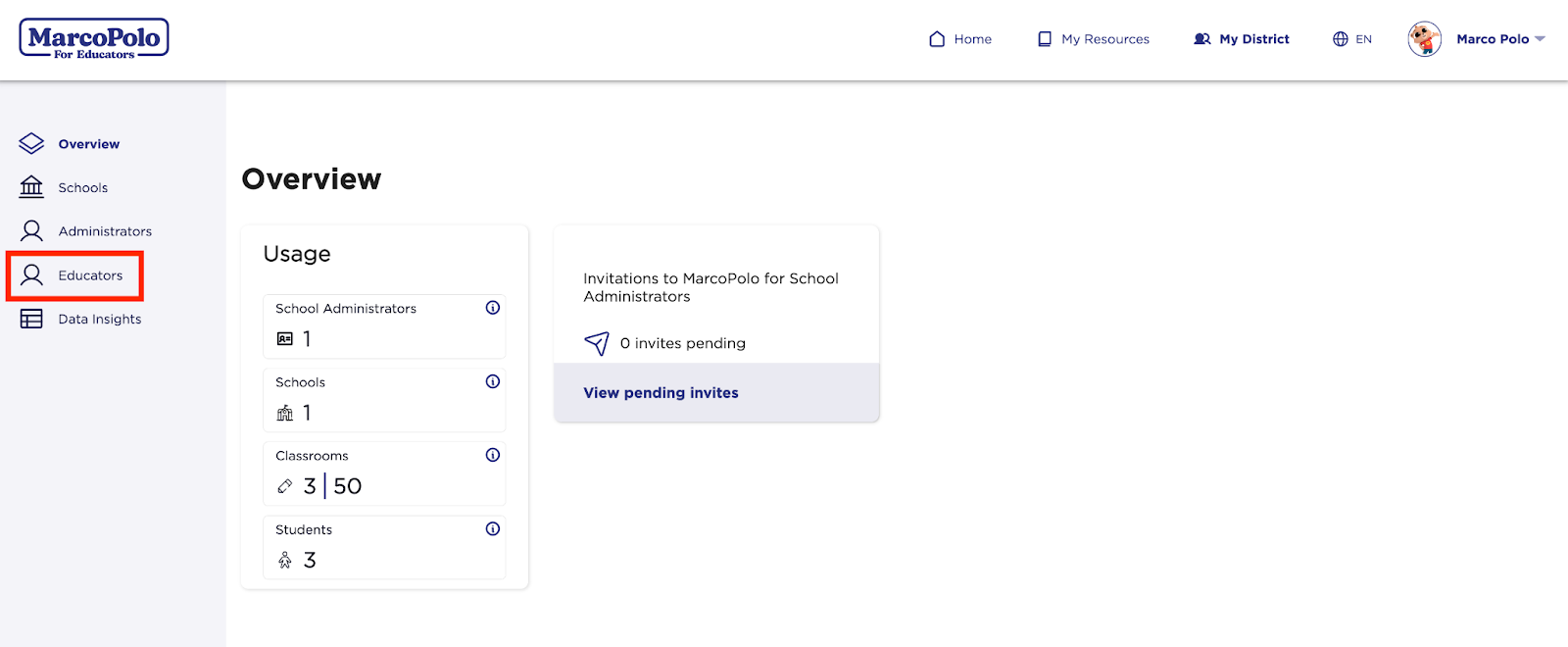Select the Overview layers icon in sidebar
The height and width of the screenshot is (647, 1568).
point(30,142)
